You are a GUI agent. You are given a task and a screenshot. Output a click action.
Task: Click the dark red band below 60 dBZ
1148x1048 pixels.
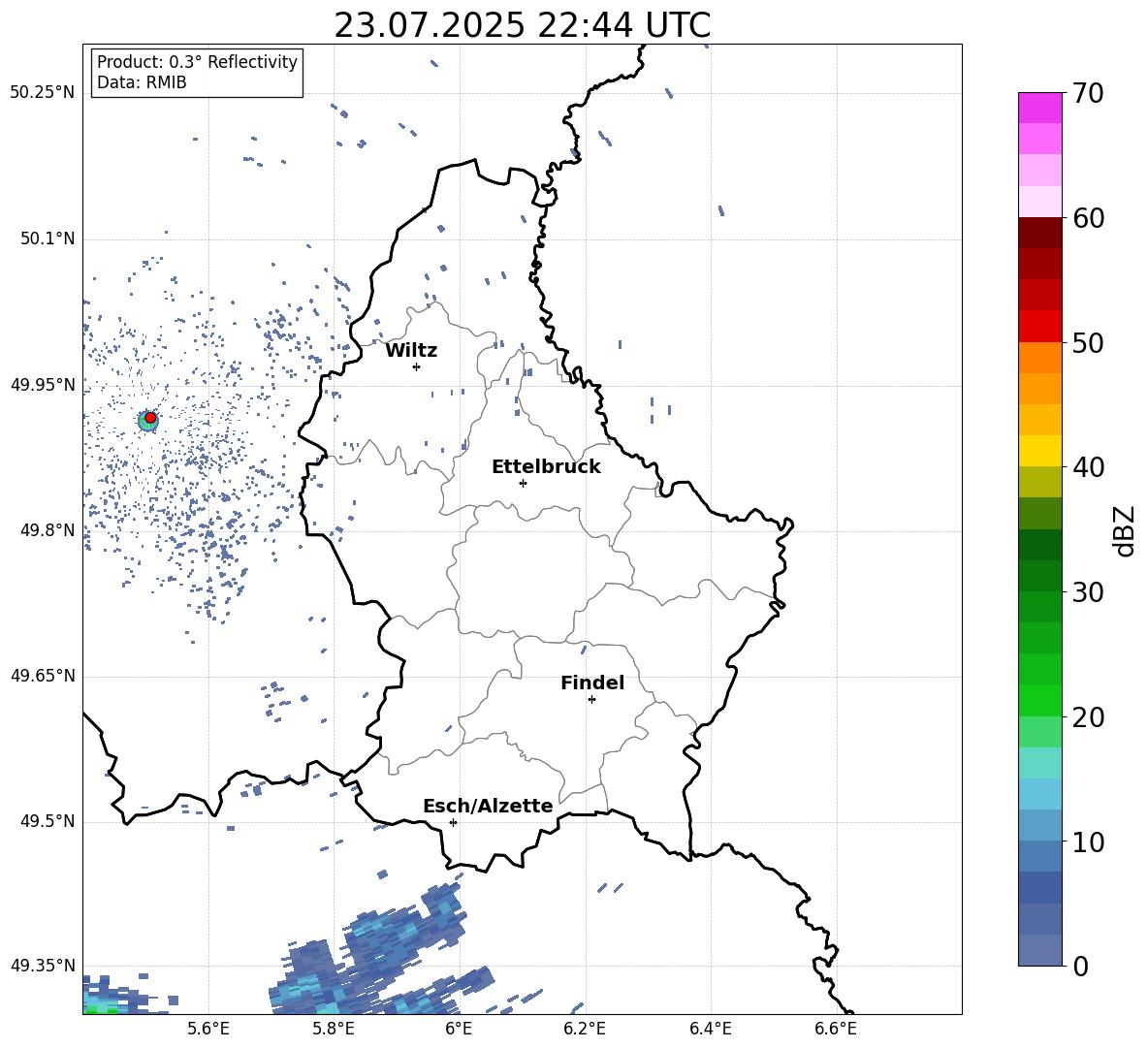click(x=1039, y=233)
